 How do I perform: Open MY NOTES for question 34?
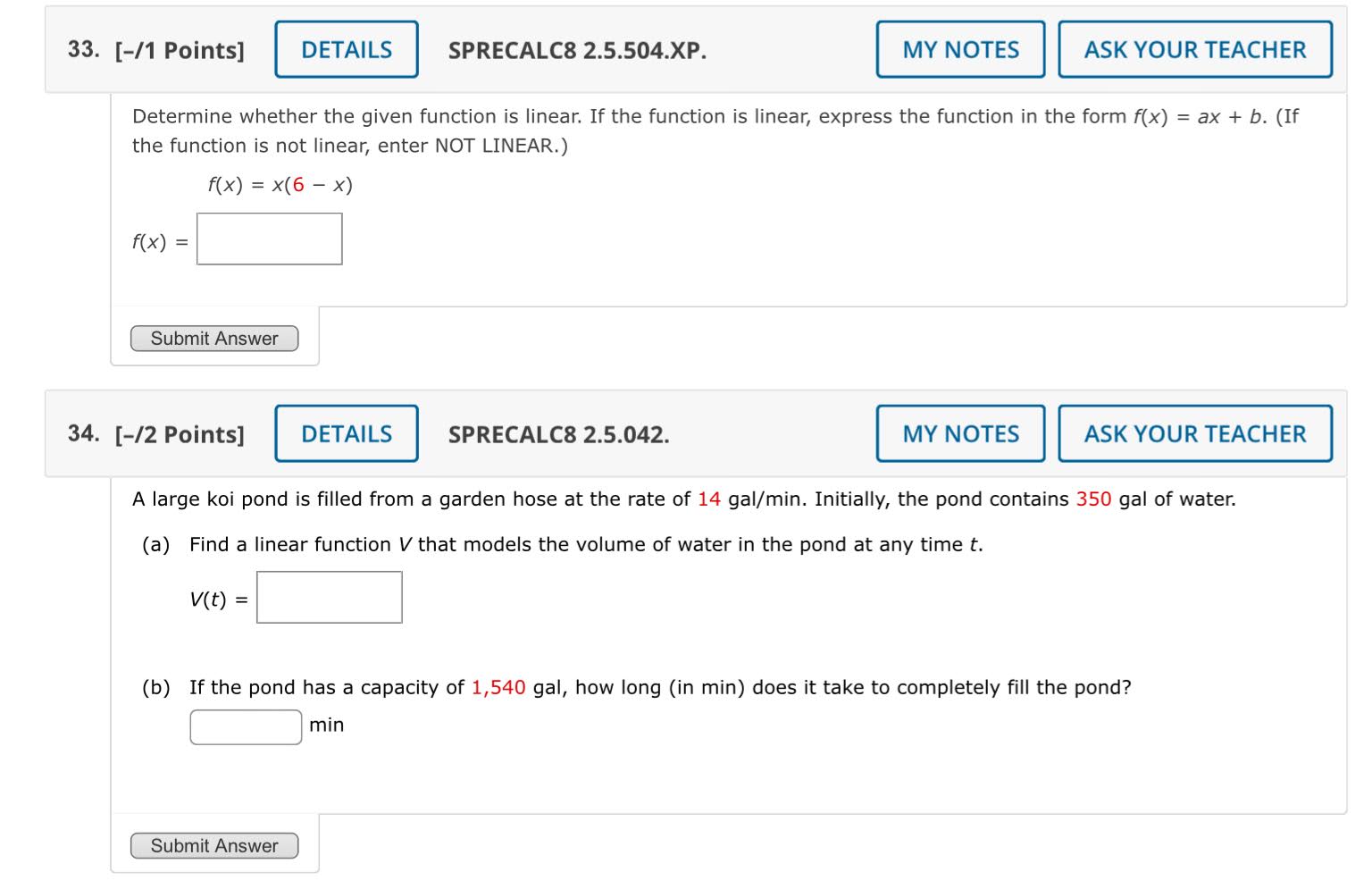(x=959, y=433)
